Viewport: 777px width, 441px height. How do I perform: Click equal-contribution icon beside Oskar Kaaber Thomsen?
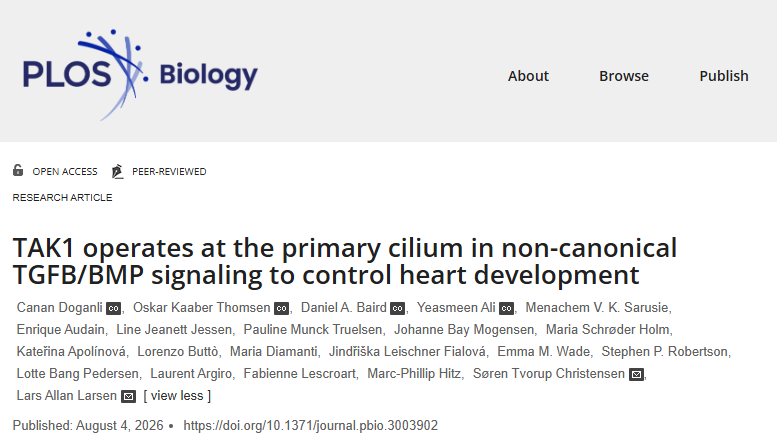[281, 308]
